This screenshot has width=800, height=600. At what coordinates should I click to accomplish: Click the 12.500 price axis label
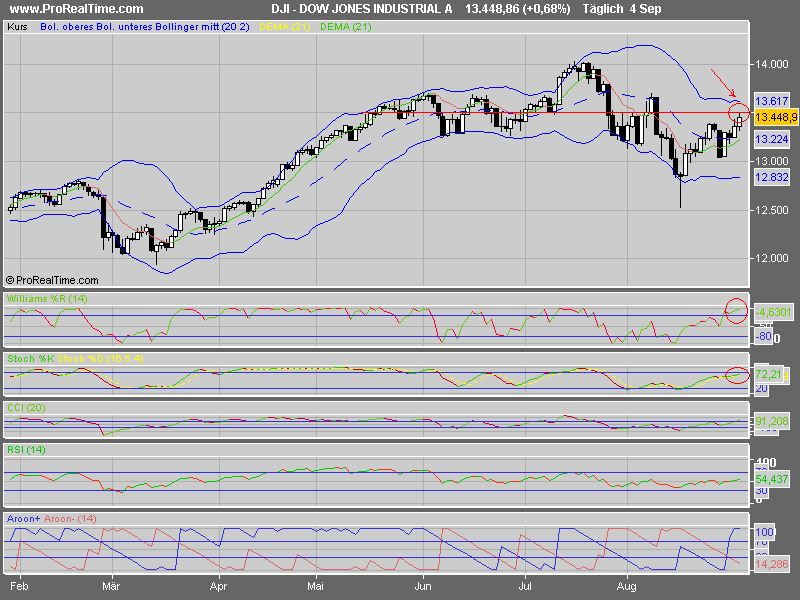771,210
